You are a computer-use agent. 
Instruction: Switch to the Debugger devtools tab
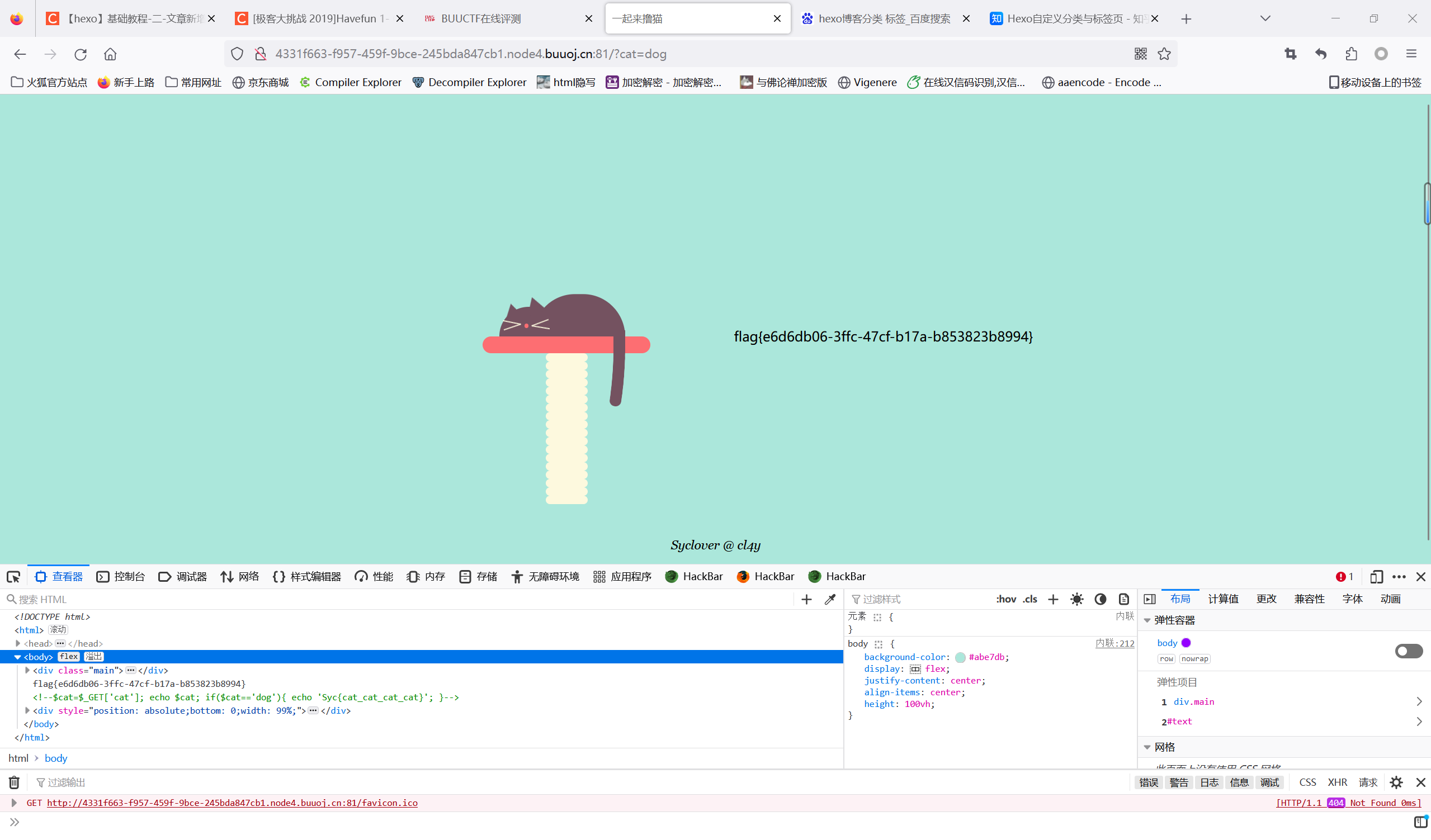point(182,577)
